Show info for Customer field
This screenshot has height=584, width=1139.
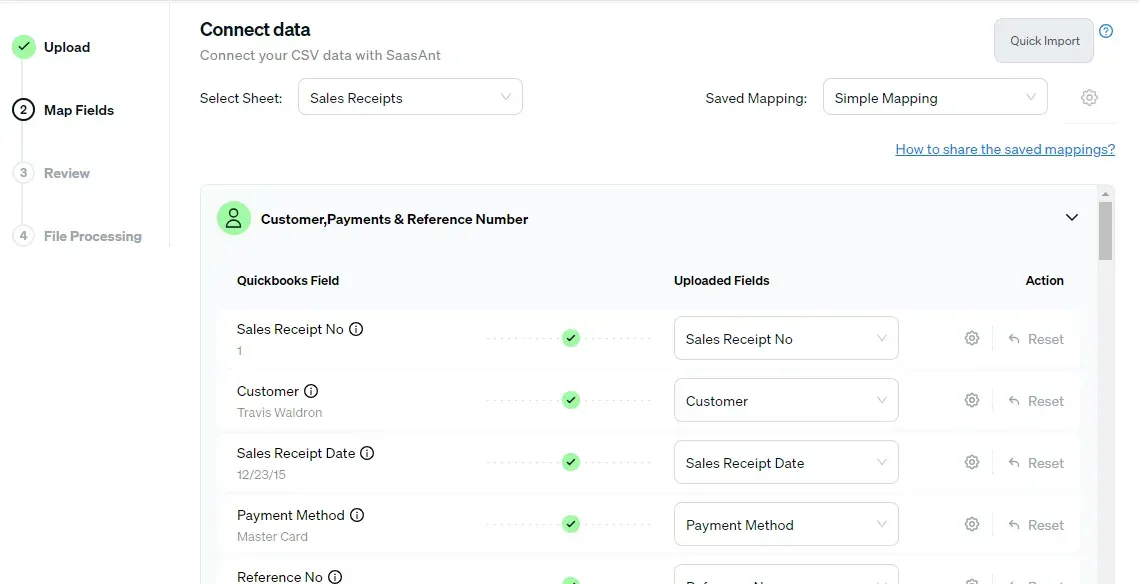pyautogui.click(x=311, y=391)
